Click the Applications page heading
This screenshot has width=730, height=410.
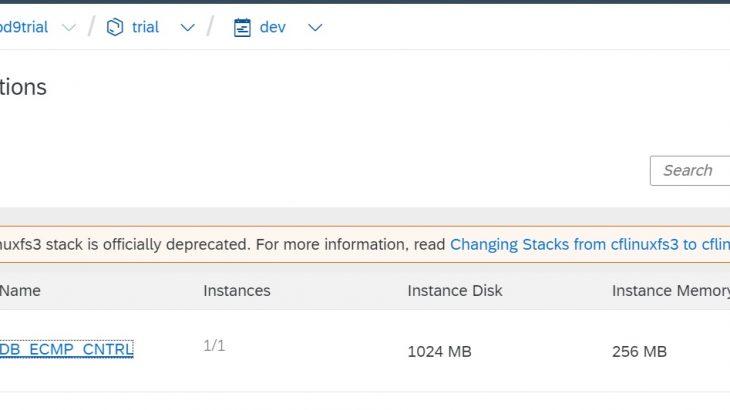coord(23,87)
